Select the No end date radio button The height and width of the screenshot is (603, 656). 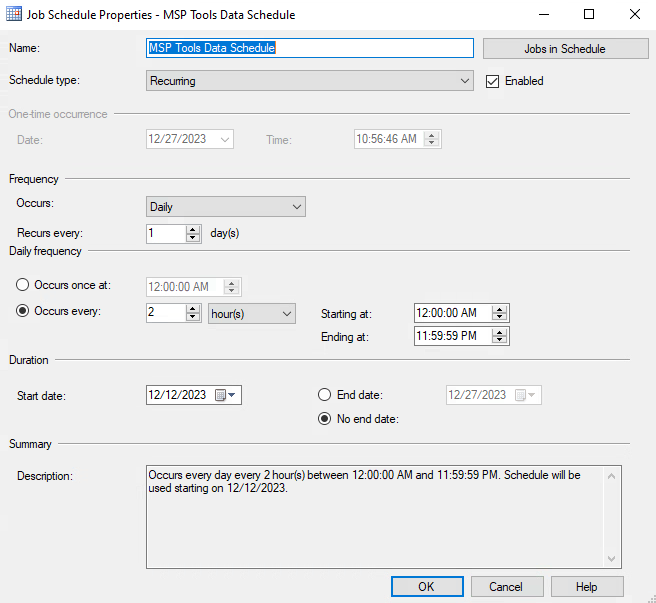pos(325,419)
